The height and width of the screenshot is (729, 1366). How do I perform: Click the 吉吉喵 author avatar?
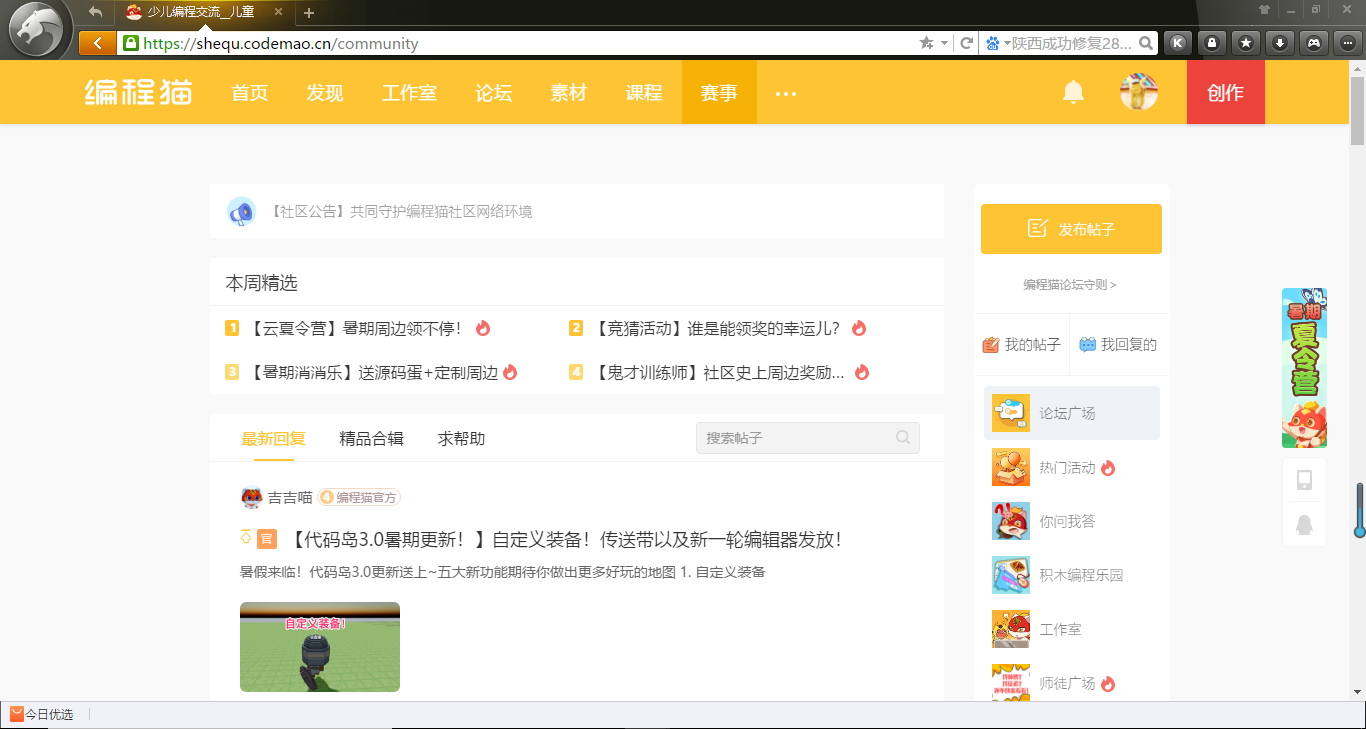pos(252,497)
